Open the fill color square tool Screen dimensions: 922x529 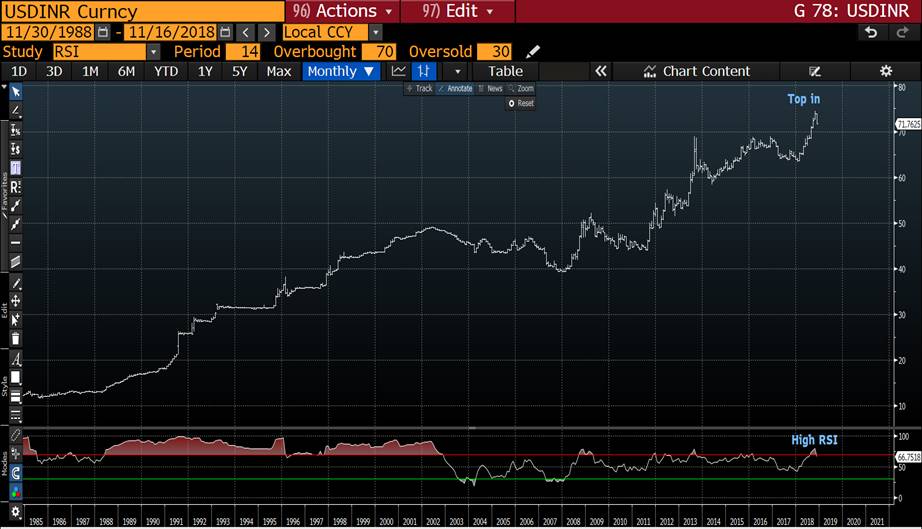(x=16, y=377)
